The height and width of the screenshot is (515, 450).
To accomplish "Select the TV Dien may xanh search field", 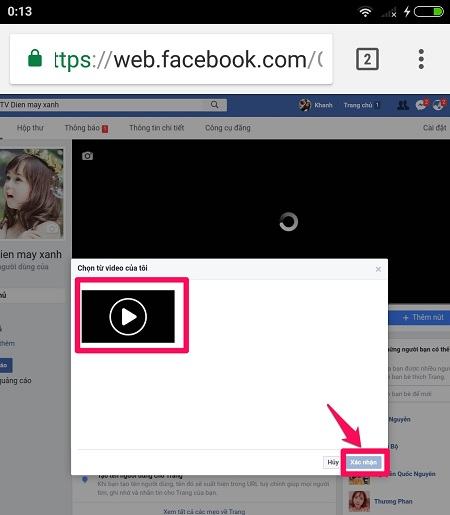I will click(x=113, y=105).
